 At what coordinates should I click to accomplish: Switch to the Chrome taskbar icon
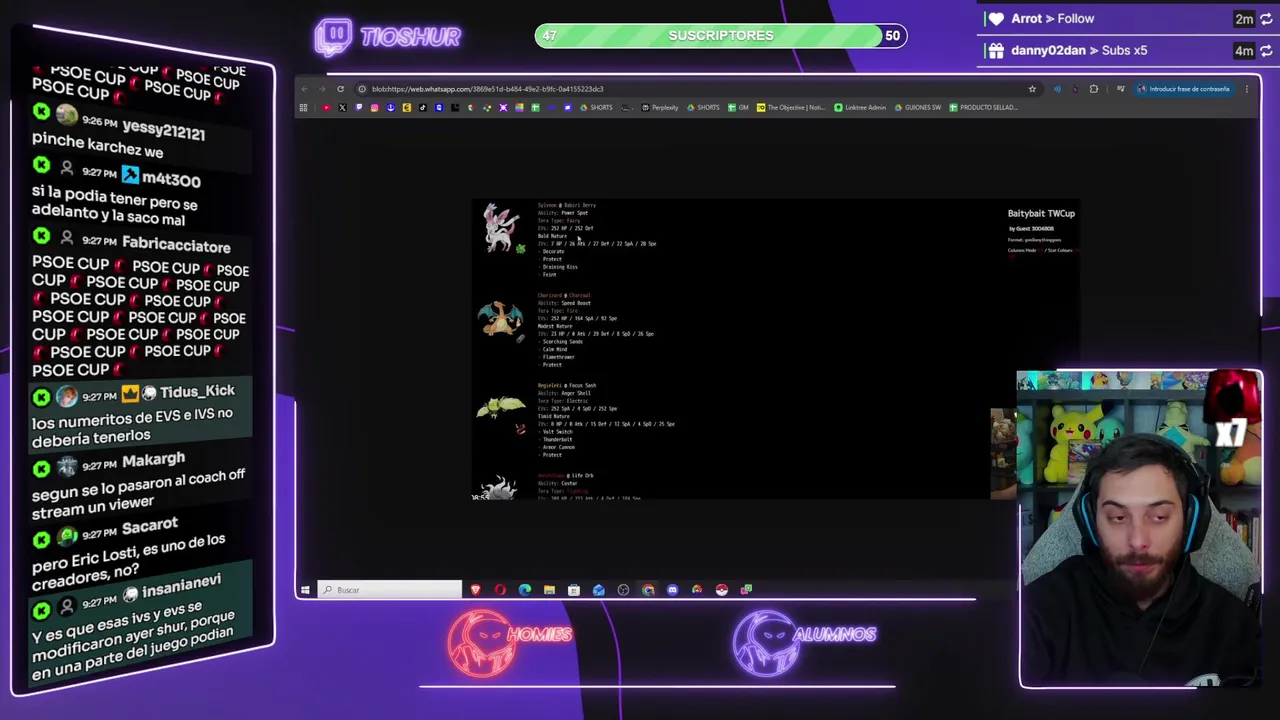(x=648, y=590)
